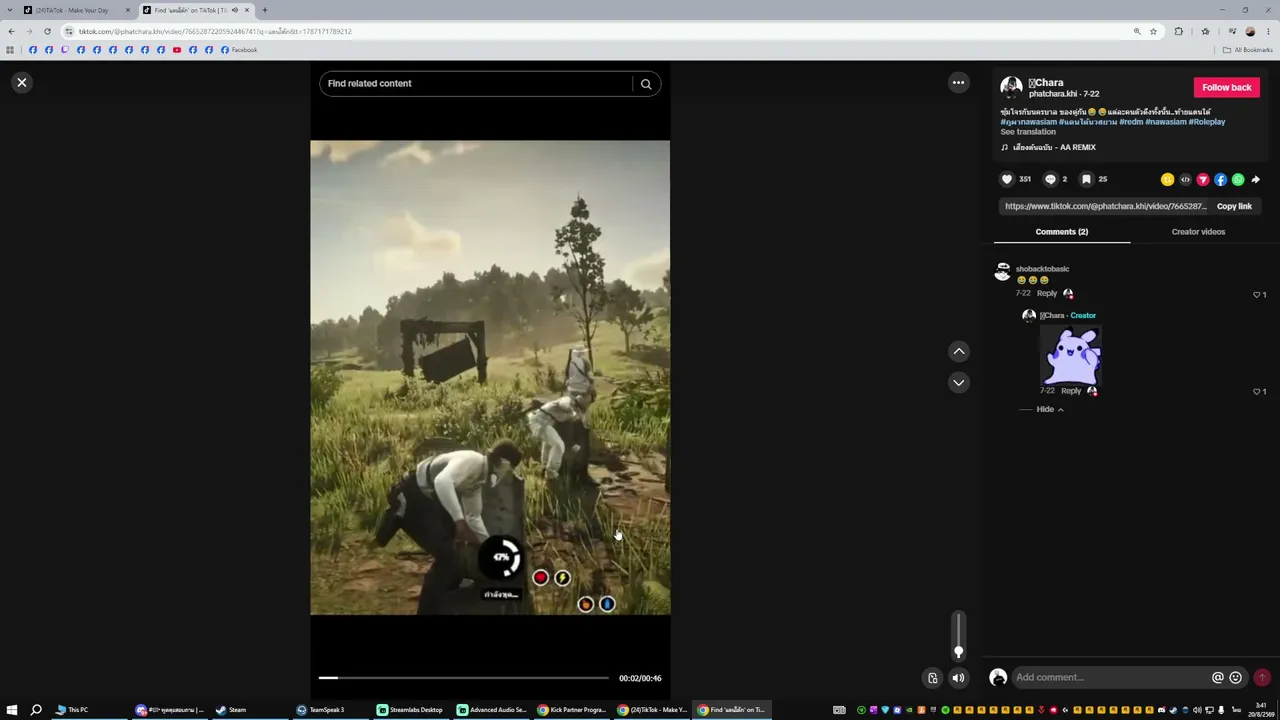Open the Facebook labeled bookmark
The image size is (1280, 720).
[239, 50]
